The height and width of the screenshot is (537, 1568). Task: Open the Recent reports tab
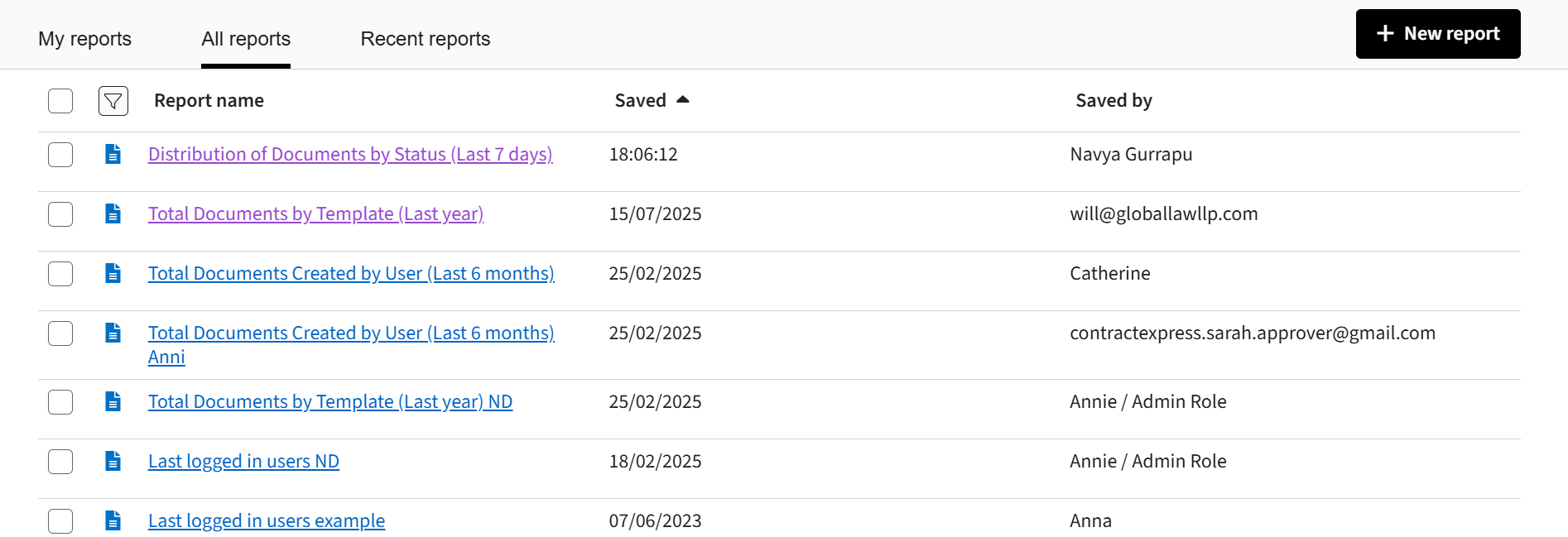(x=425, y=38)
